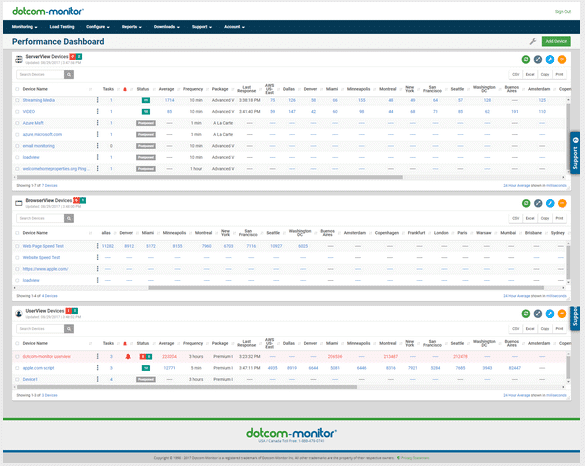Image resolution: width=585 pixels, height=466 pixels.
Task: Click the orange circular icon in ServerView panel
Action: pyautogui.click(x=562, y=59)
